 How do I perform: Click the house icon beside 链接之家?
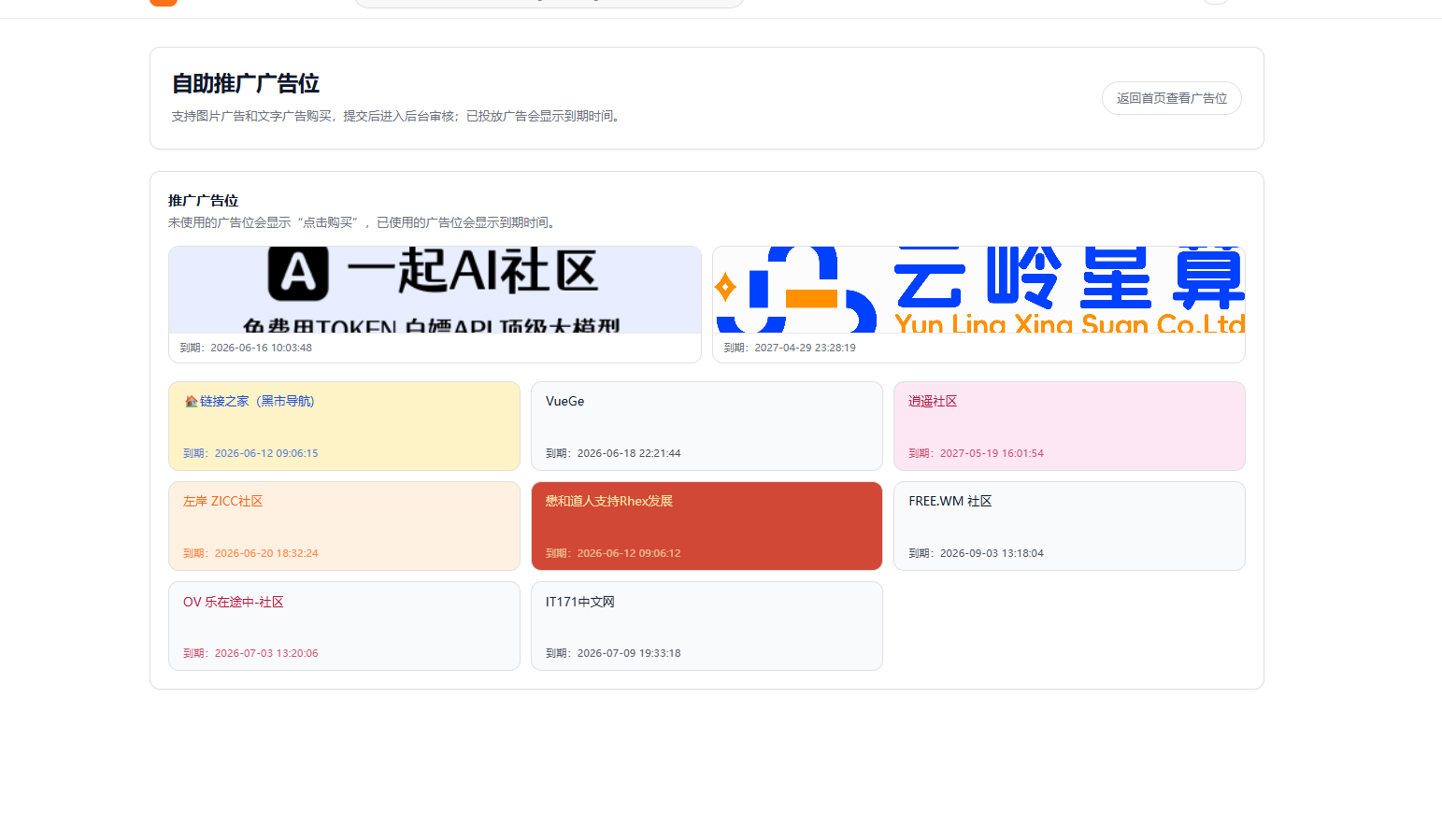coord(191,401)
